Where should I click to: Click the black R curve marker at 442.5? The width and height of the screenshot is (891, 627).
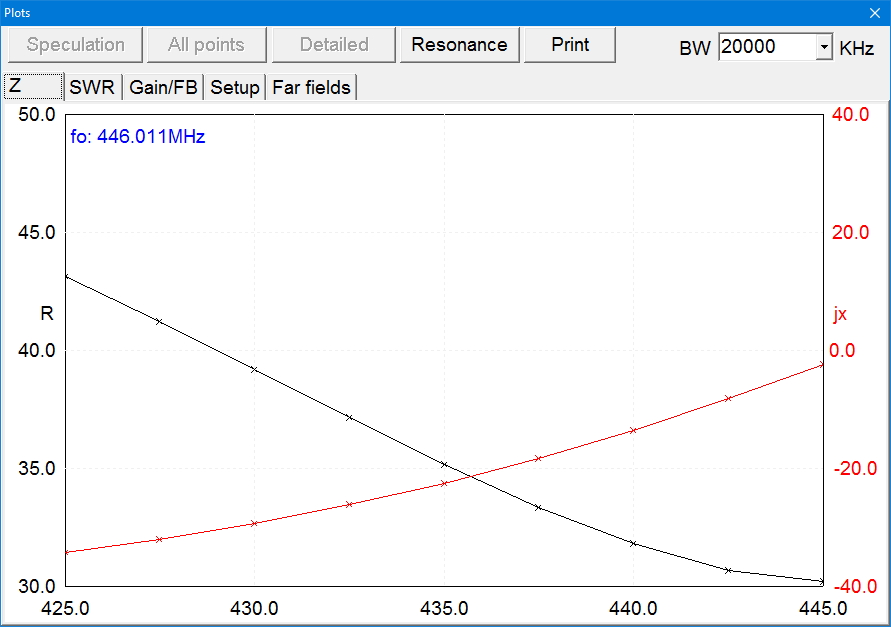[x=728, y=570]
